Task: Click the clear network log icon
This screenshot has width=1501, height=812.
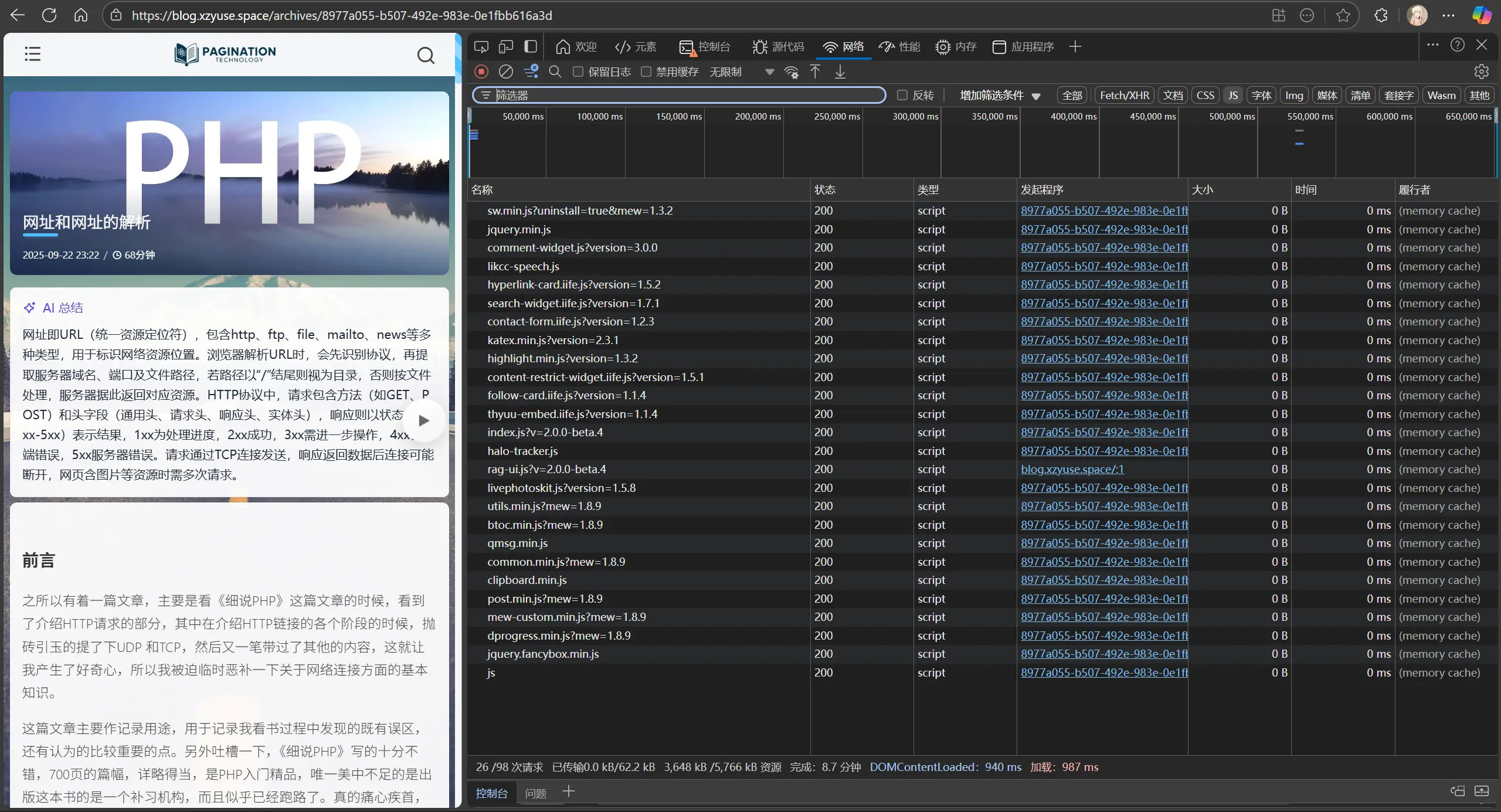Action: point(505,72)
